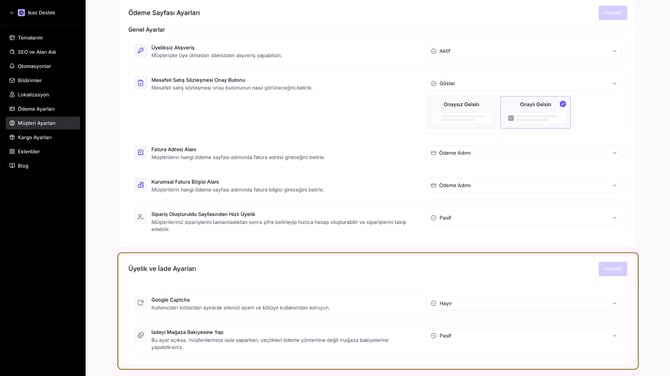Toggle the purple checkmark on Onaylı Gelsin
This screenshot has width=670, height=376.
point(563,104)
